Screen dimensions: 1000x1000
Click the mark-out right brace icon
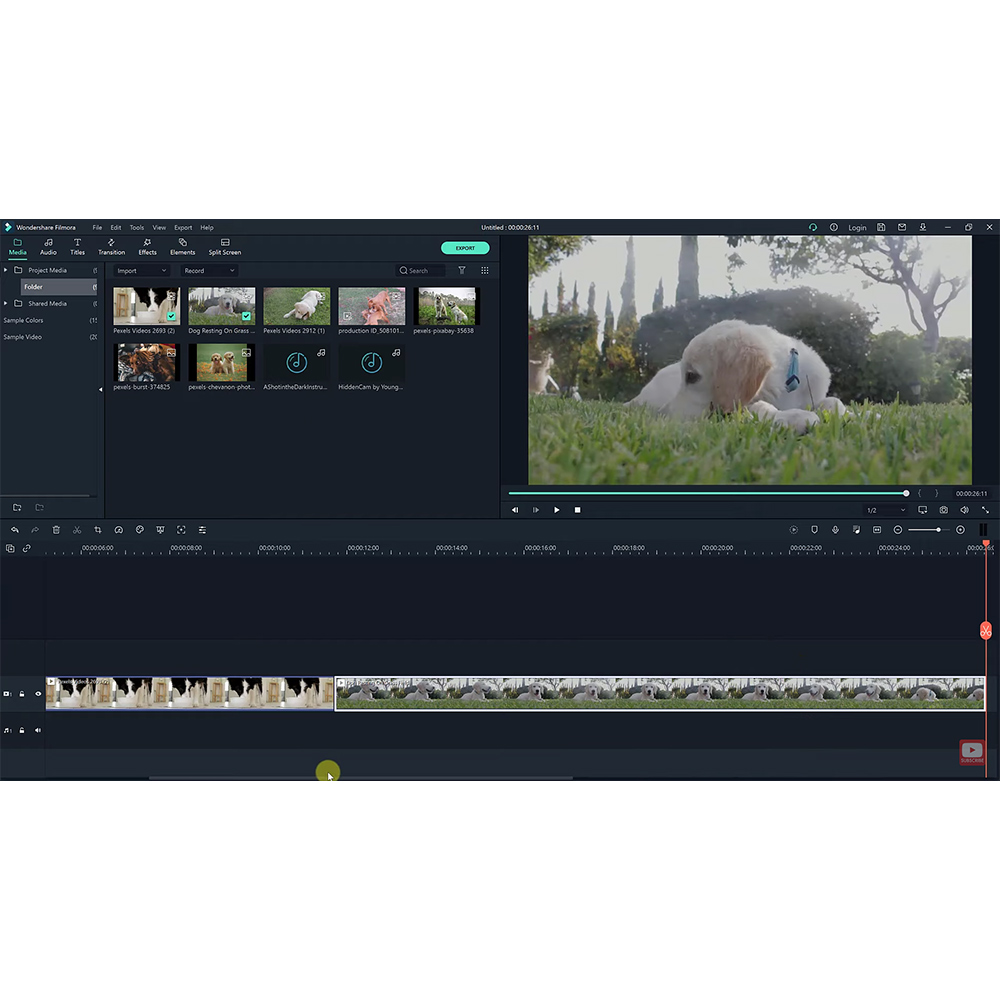coord(936,494)
